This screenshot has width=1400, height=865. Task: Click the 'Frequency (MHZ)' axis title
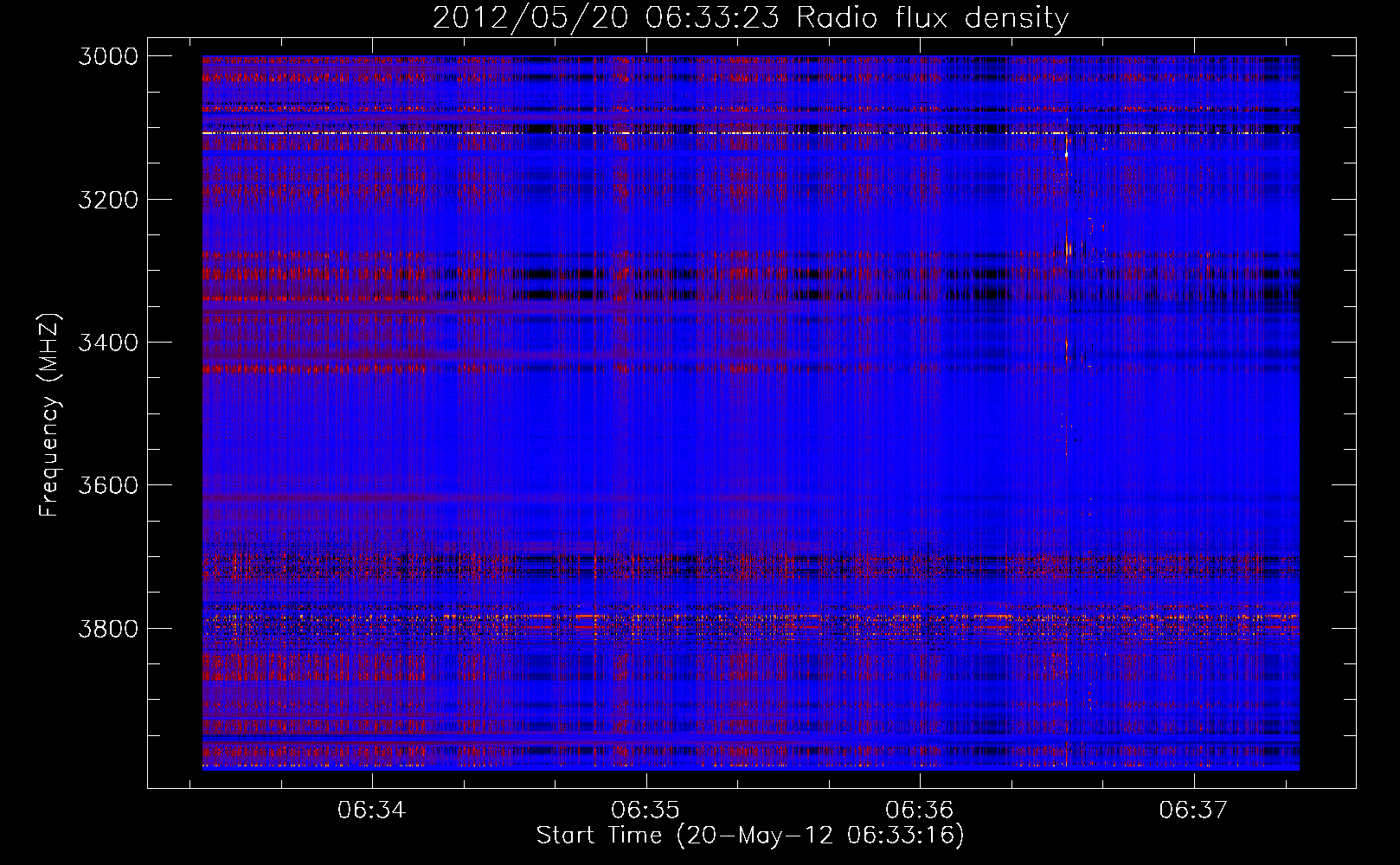tap(49, 414)
